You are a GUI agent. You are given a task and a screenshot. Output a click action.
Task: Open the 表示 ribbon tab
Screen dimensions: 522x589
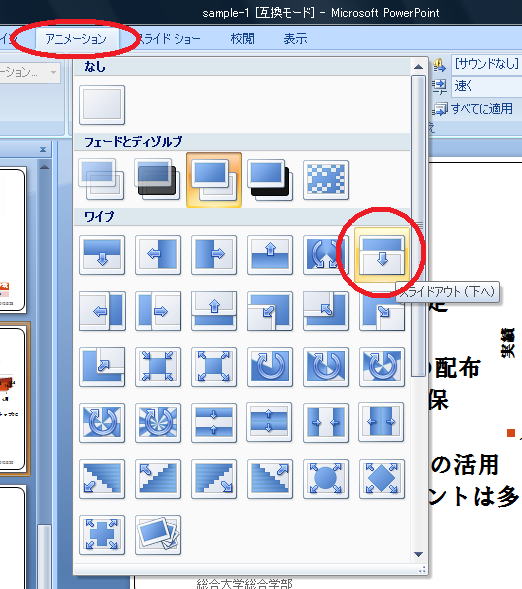coord(296,39)
